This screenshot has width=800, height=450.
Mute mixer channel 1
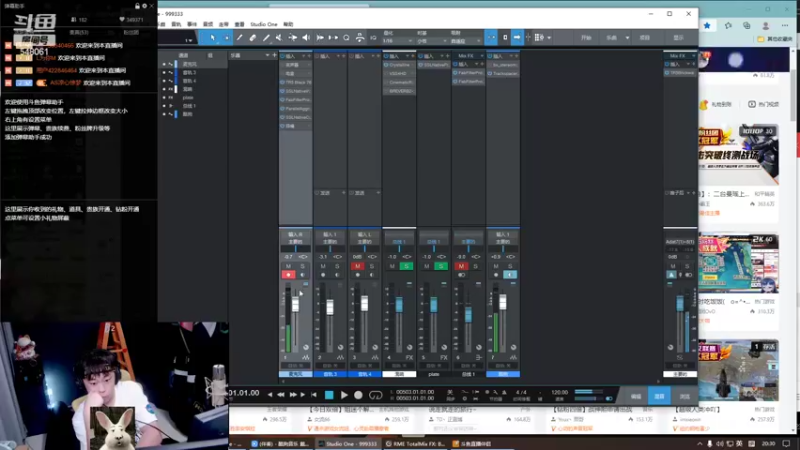288,266
